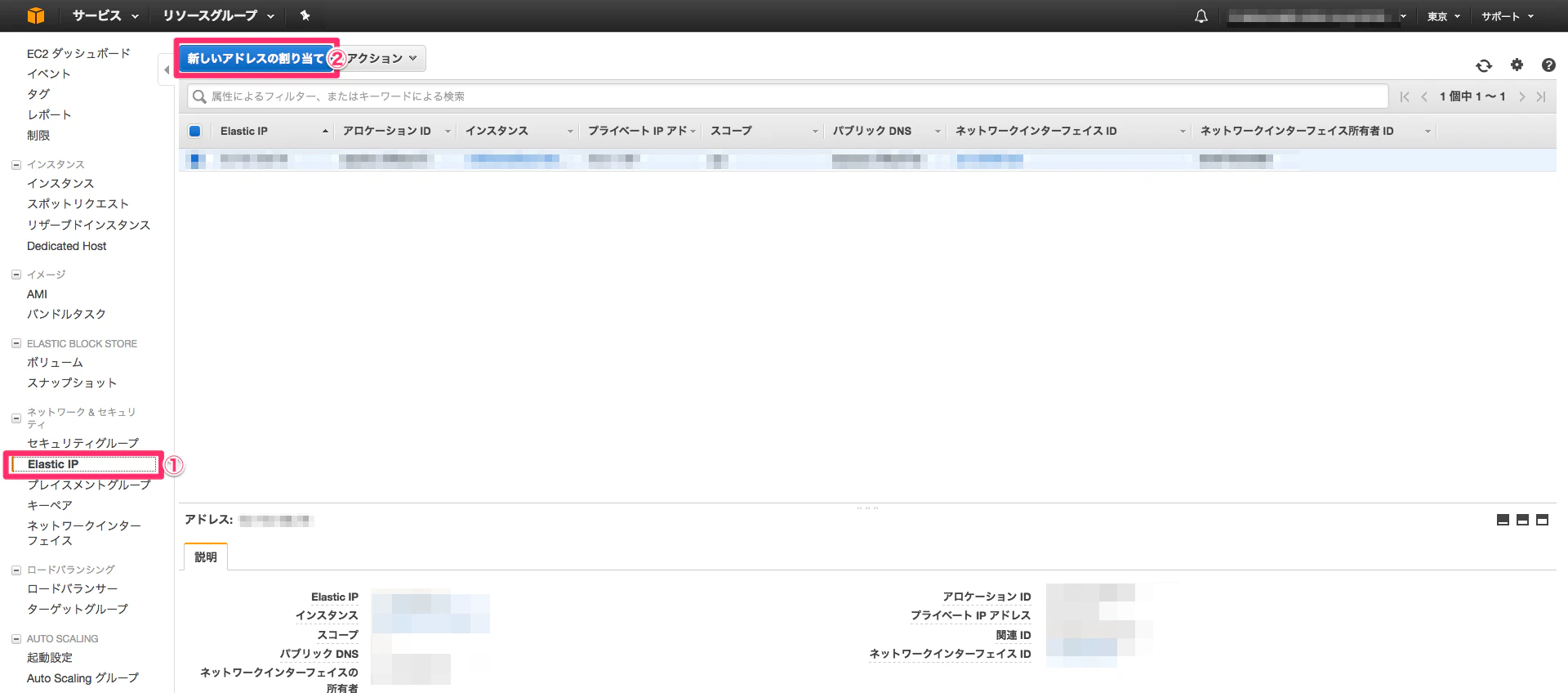The image size is (1568, 693).
Task: Collapse the イメージ sidebar section
Action: 16,275
